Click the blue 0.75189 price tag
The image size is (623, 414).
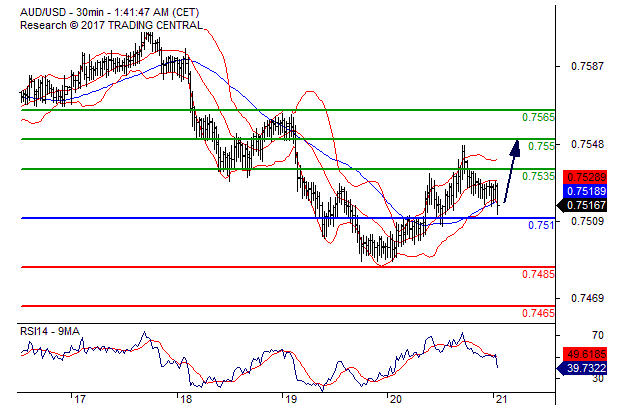tap(585, 191)
